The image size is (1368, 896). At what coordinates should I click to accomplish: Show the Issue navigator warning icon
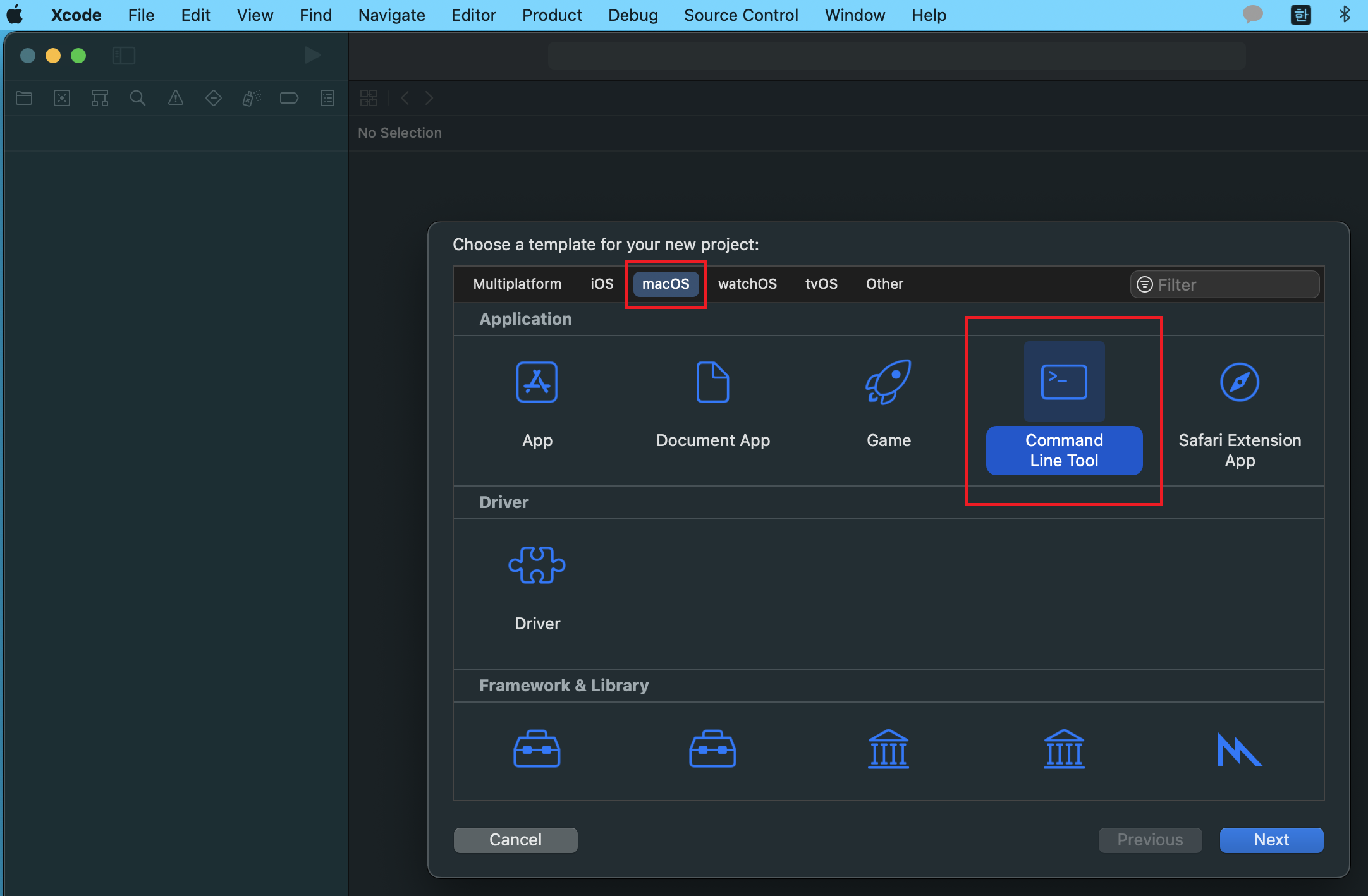click(175, 98)
